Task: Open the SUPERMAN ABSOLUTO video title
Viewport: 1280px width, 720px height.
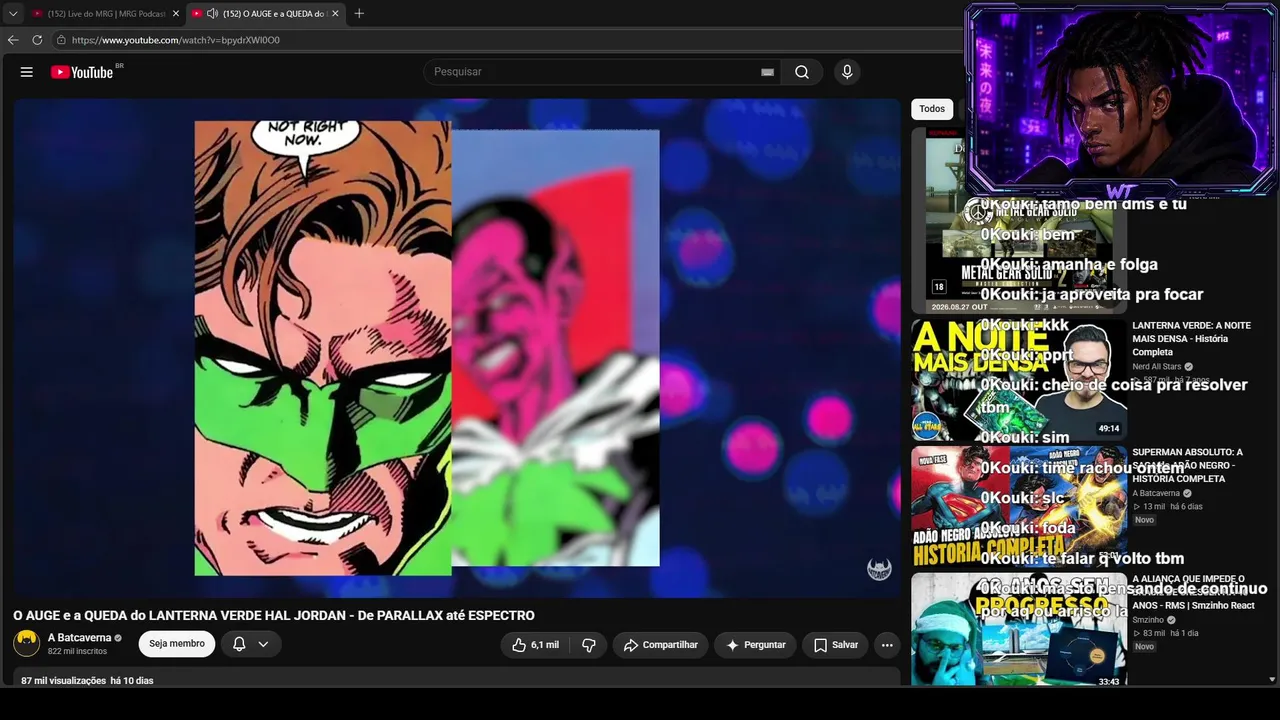Action: tap(1188, 465)
